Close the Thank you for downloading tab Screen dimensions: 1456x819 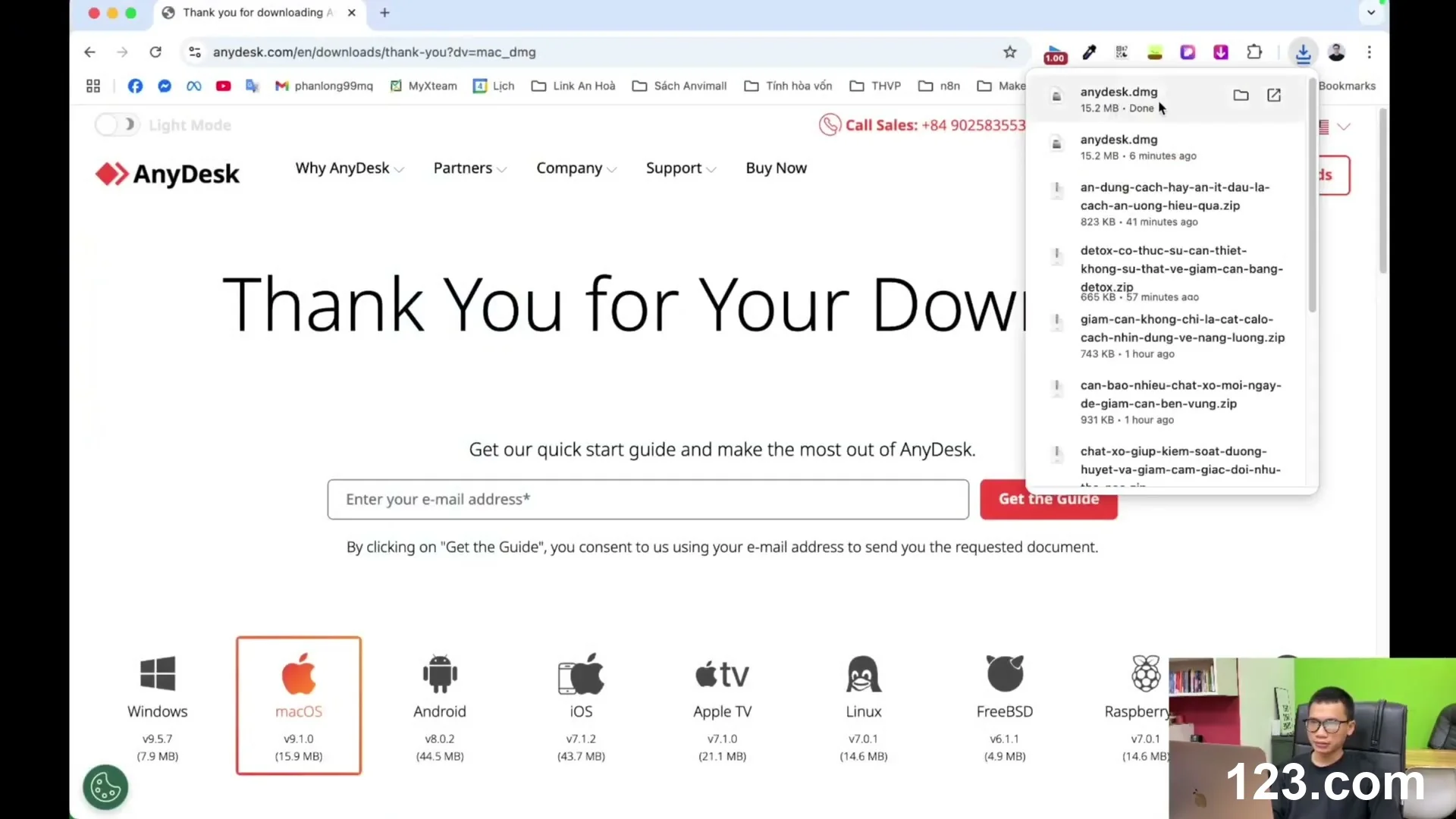(351, 13)
